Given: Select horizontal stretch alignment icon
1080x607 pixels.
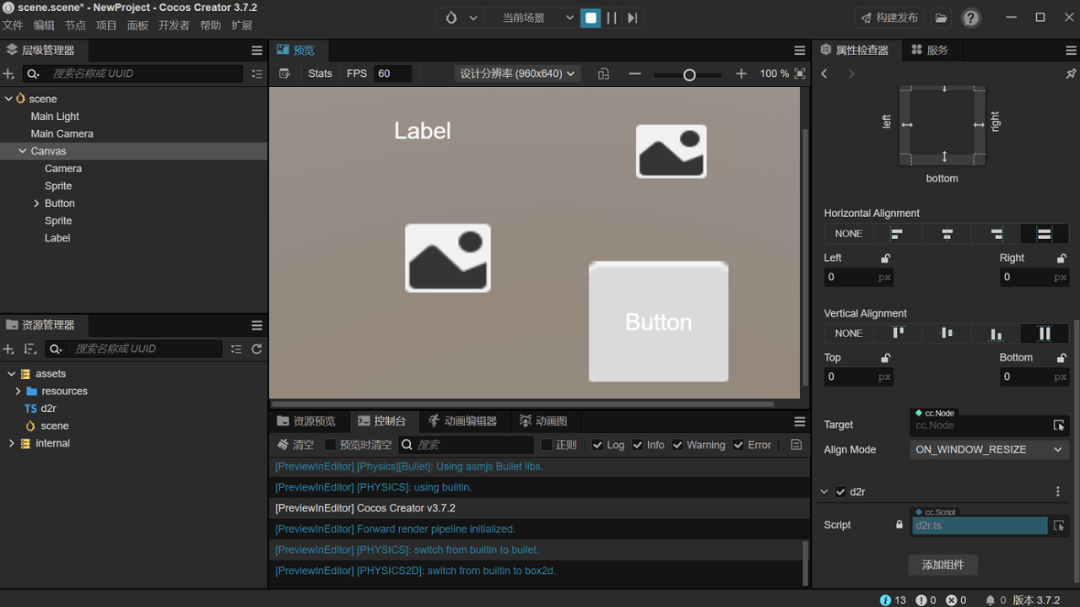Looking at the screenshot, I should click(1044, 234).
